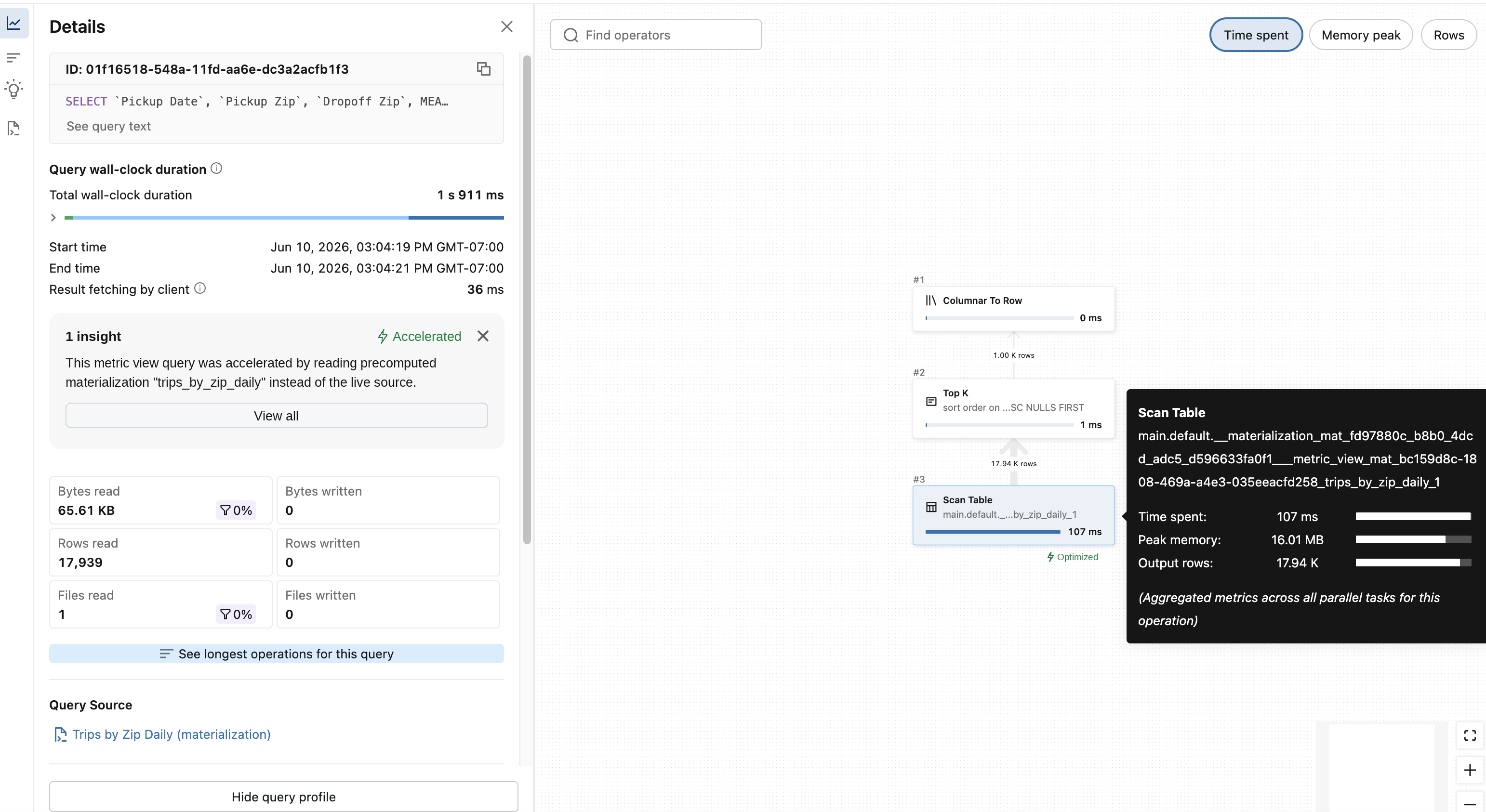
Task: Click Columnar To Row node icon
Action: [931, 301]
